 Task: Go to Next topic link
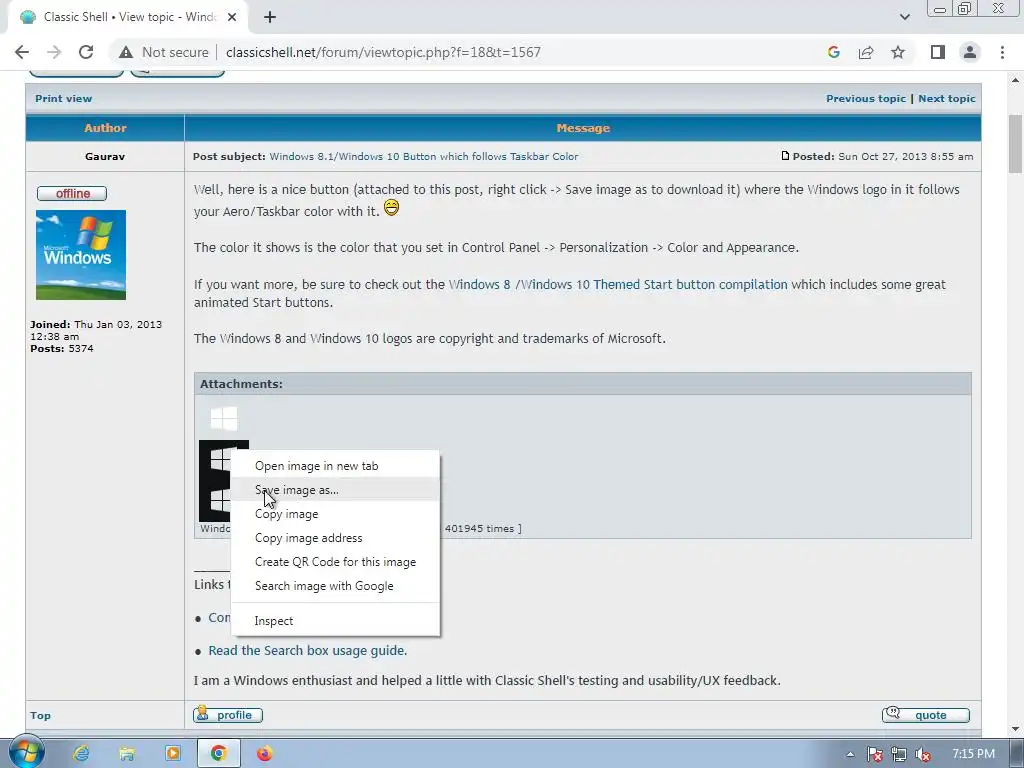click(x=946, y=99)
